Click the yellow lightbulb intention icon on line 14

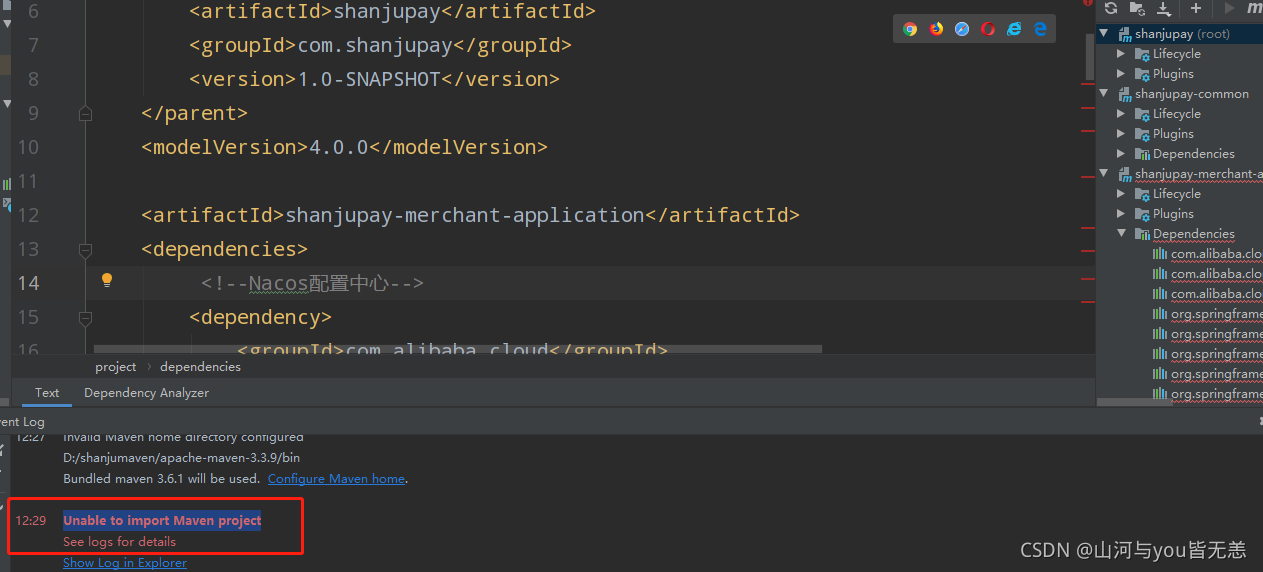107,281
